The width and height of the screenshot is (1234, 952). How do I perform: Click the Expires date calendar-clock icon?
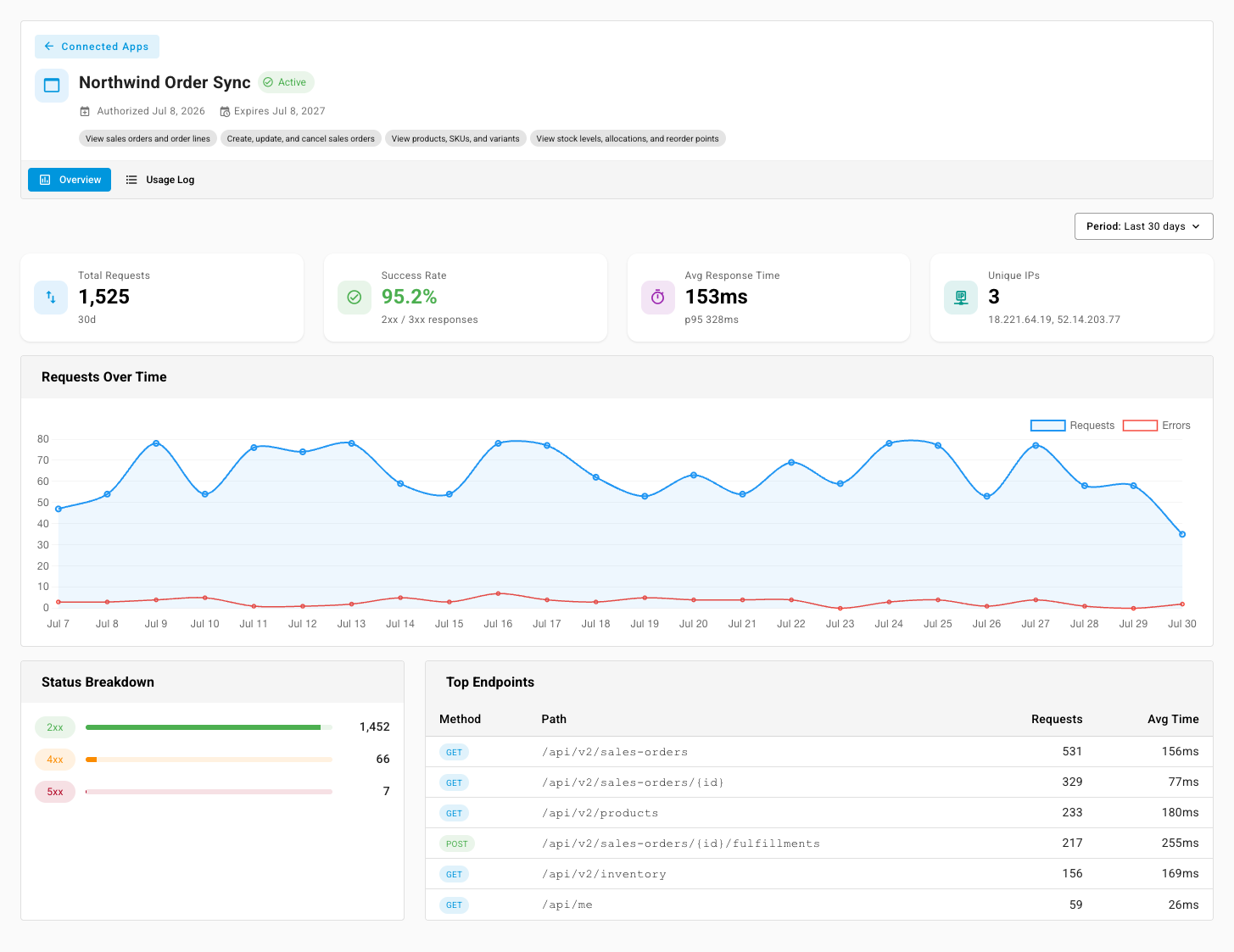(225, 111)
